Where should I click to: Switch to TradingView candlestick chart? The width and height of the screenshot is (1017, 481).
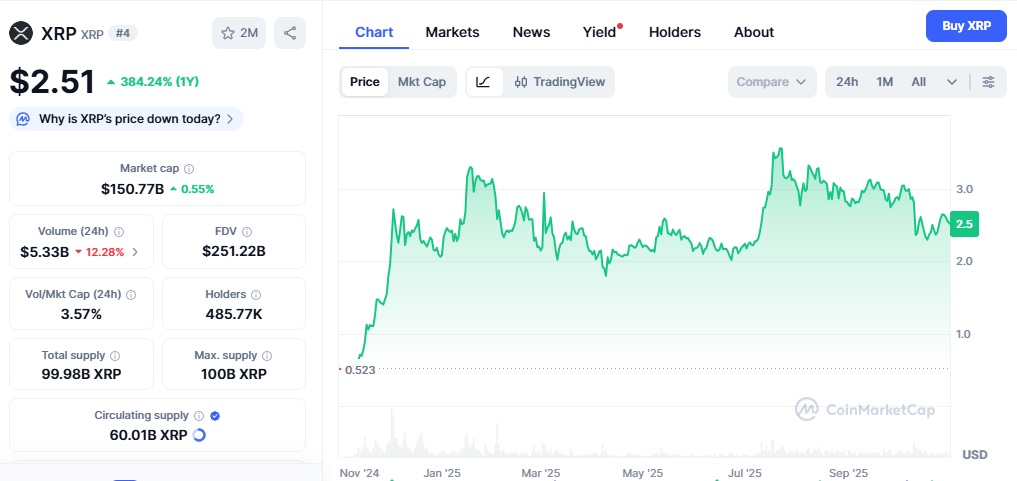tap(559, 82)
